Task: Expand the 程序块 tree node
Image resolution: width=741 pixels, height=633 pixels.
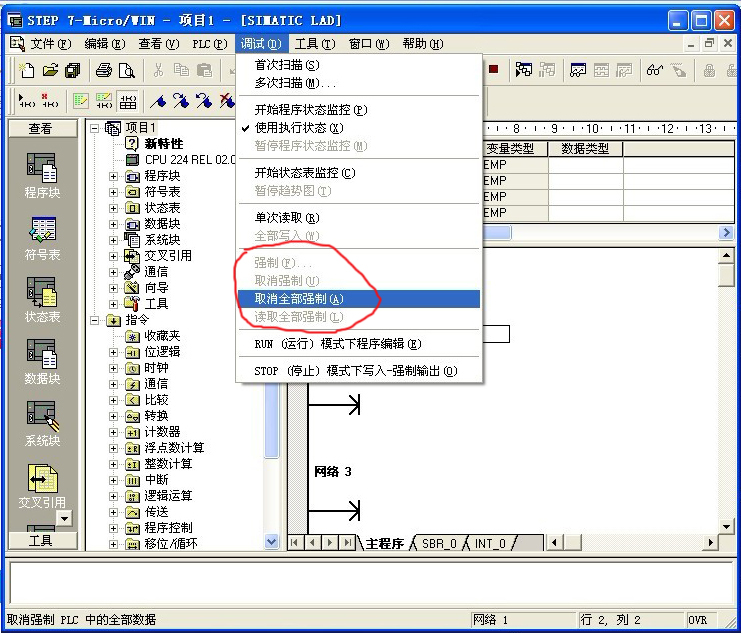Action: pyautogui.click(x=113, y=176)
